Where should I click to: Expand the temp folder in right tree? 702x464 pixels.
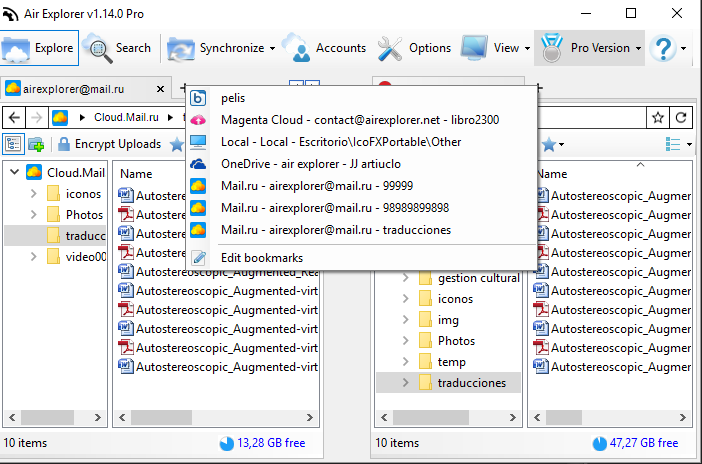point(406,361)
